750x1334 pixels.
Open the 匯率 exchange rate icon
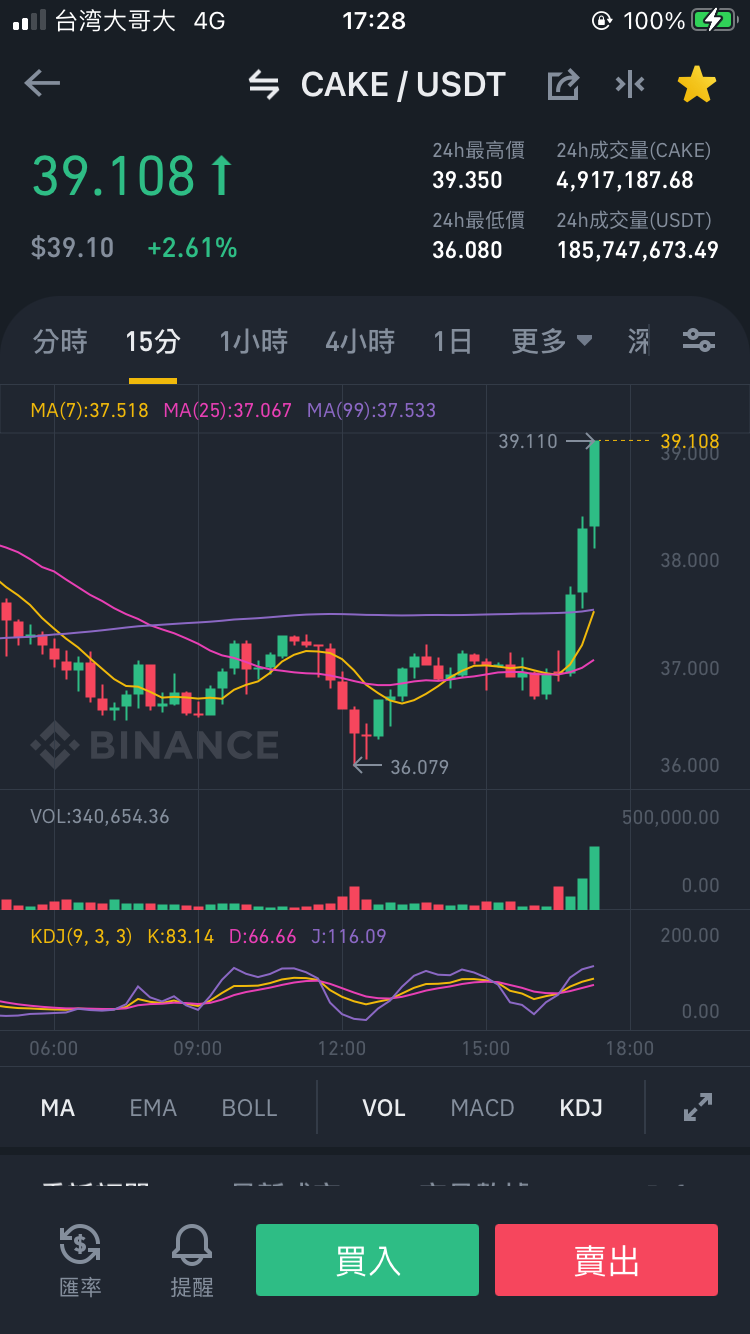click(80, 1260)
